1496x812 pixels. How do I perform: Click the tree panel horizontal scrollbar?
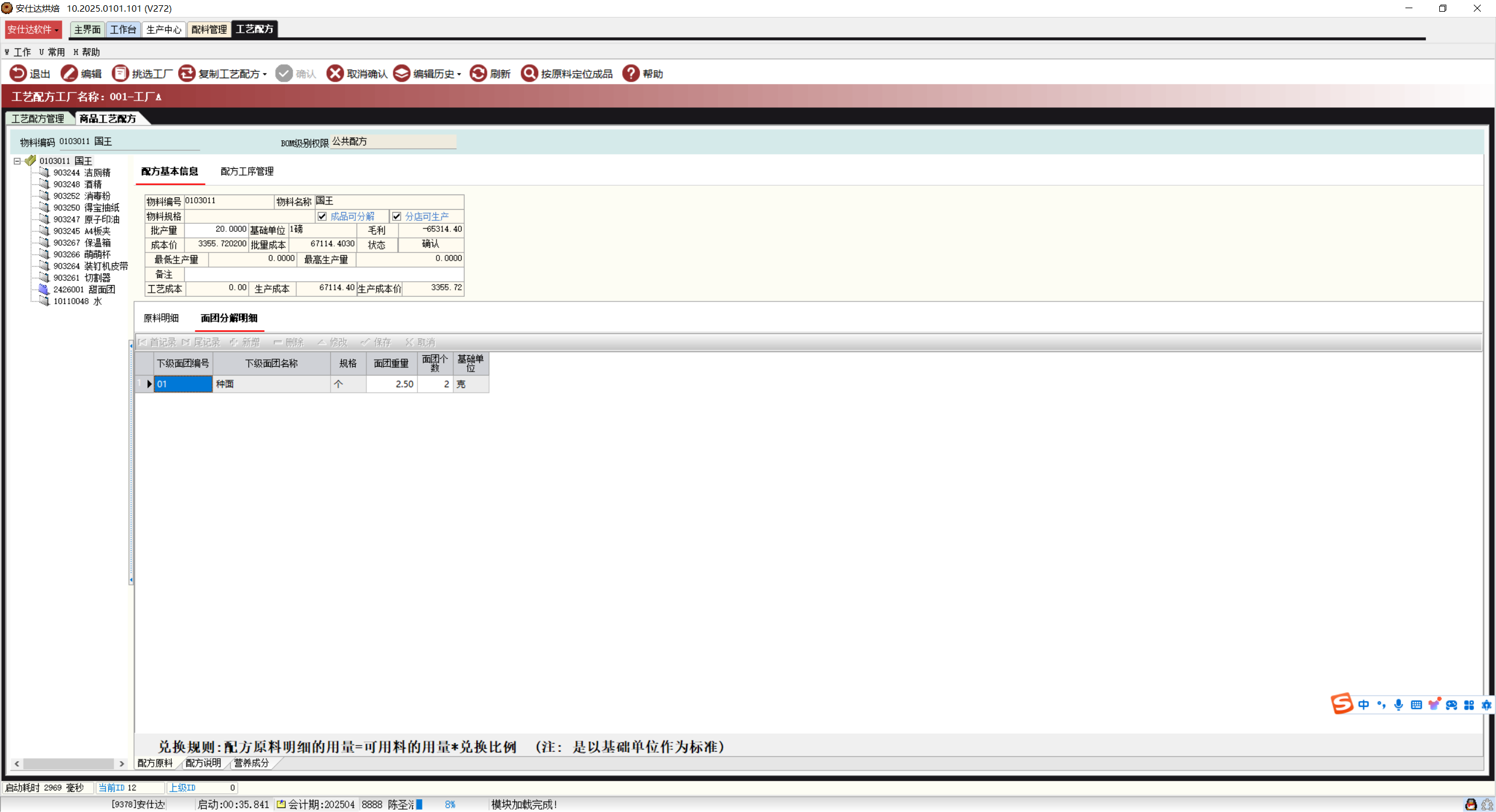click(68, 764)
